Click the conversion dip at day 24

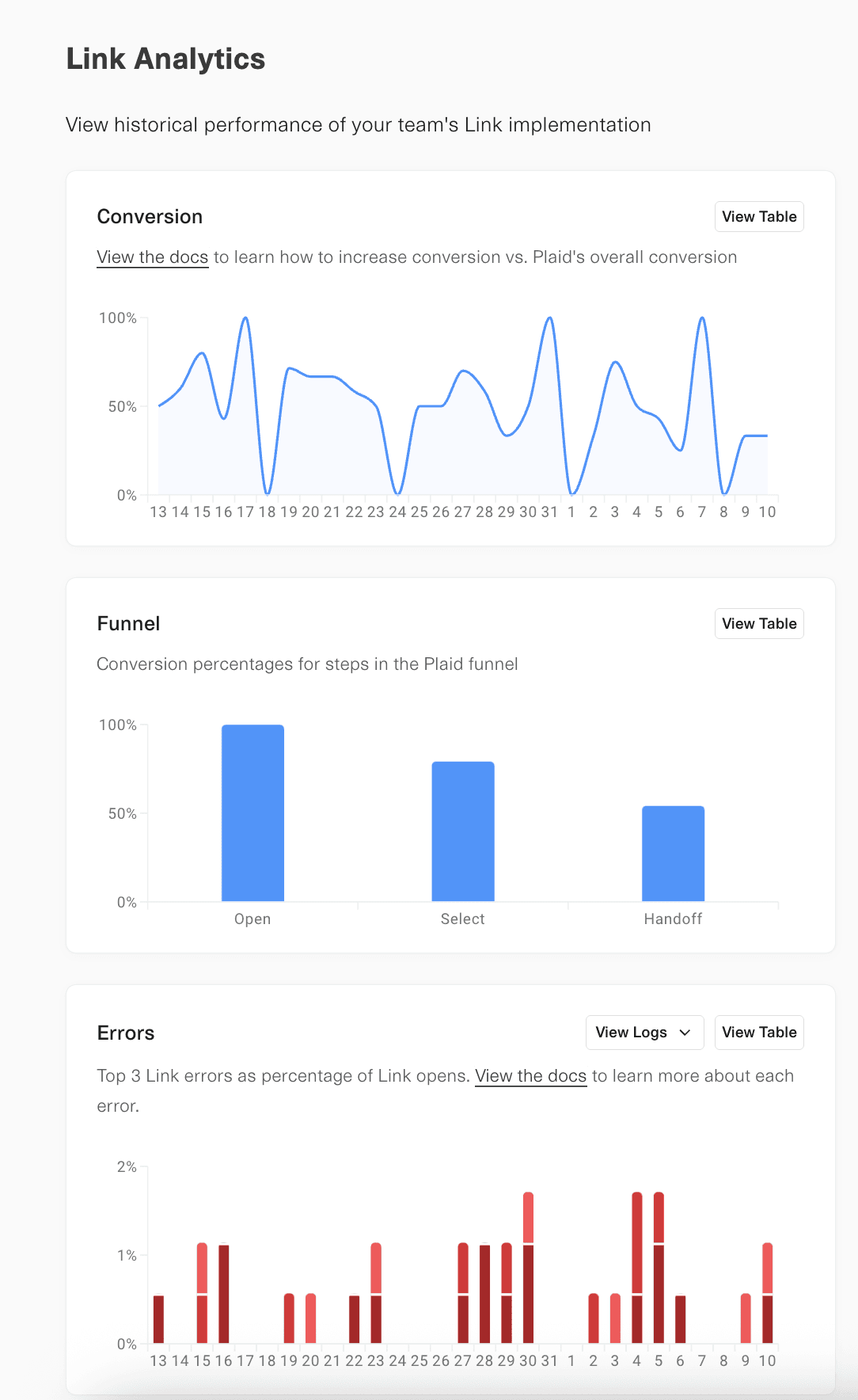tap(397, 493)
